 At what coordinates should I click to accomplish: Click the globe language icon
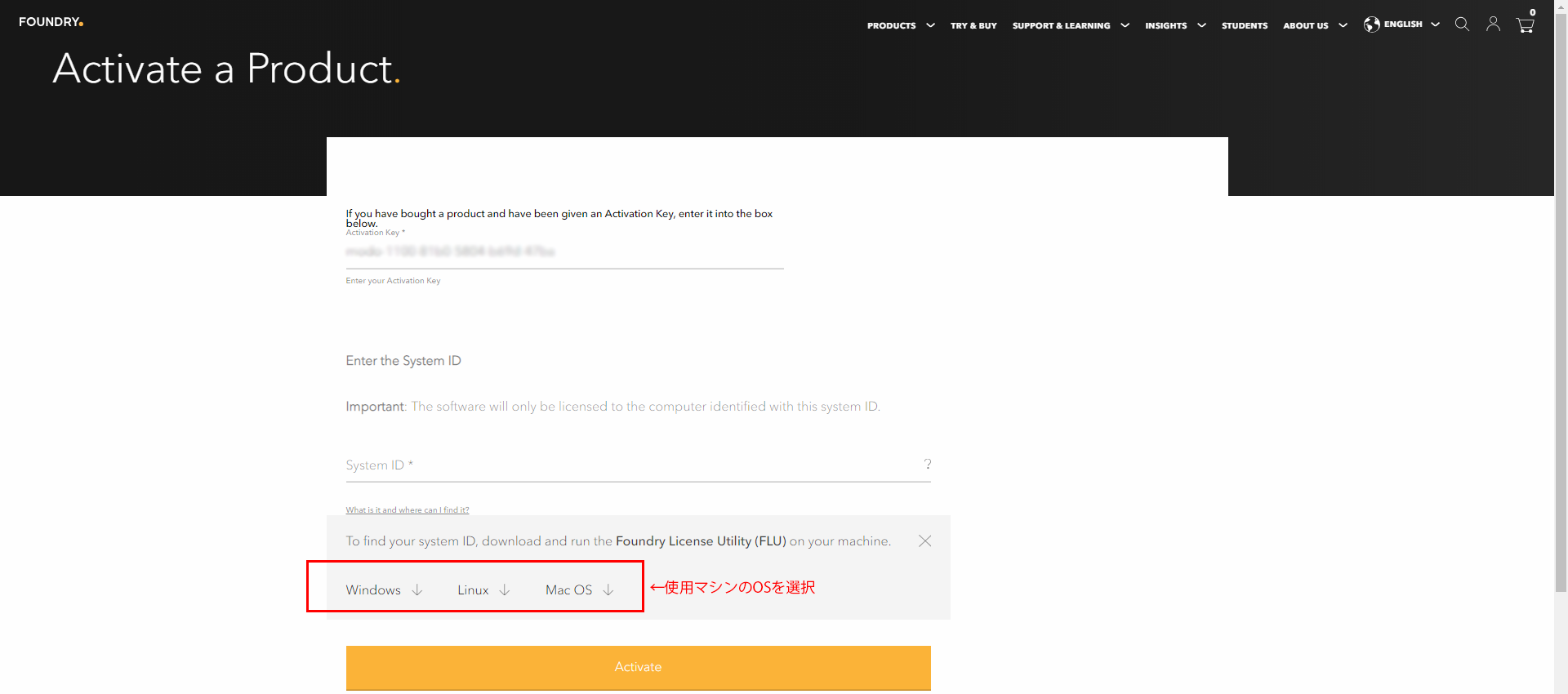(x=1372, y=24)
